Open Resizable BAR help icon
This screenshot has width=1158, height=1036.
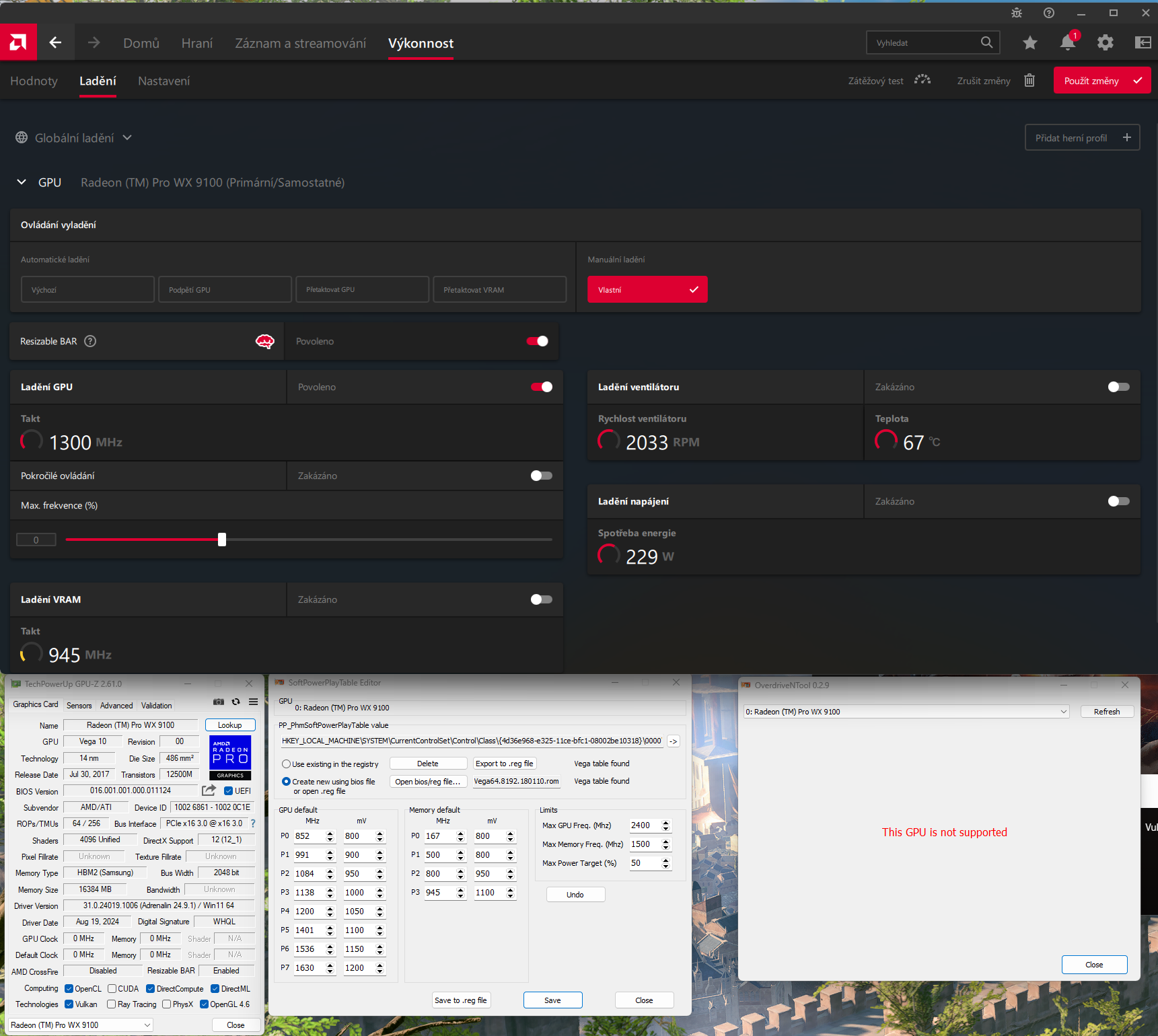click(90, 341)
